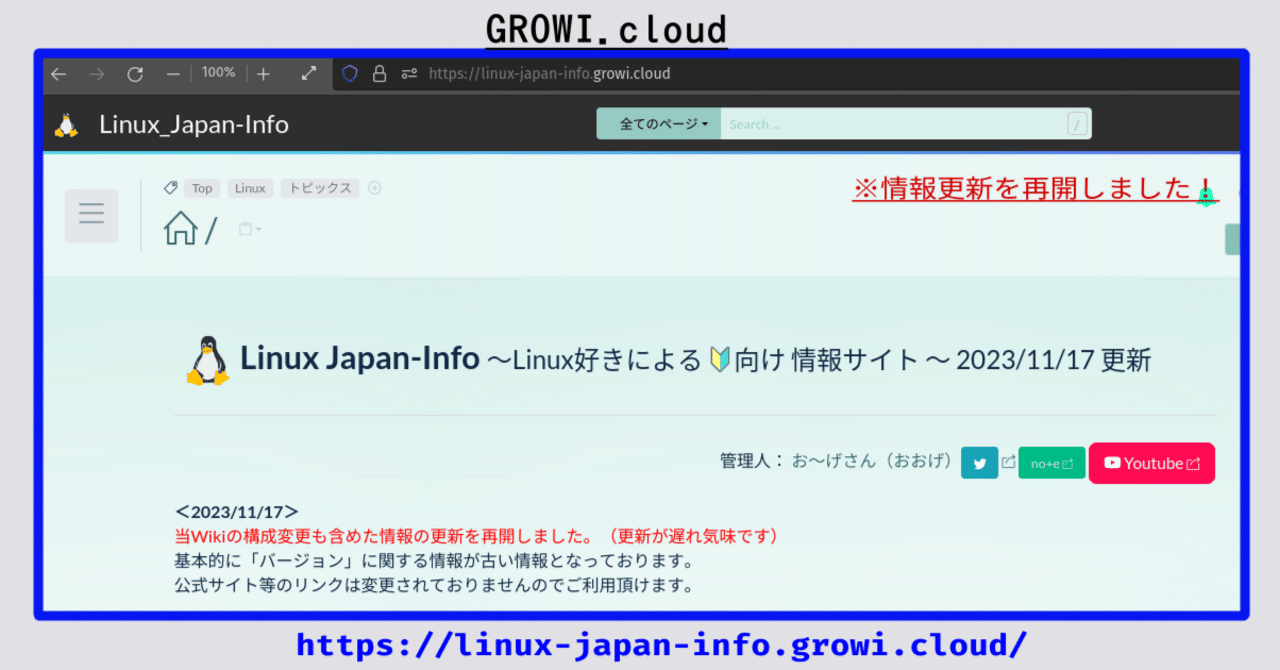Click the browser back arrow icon

(58, 73)
